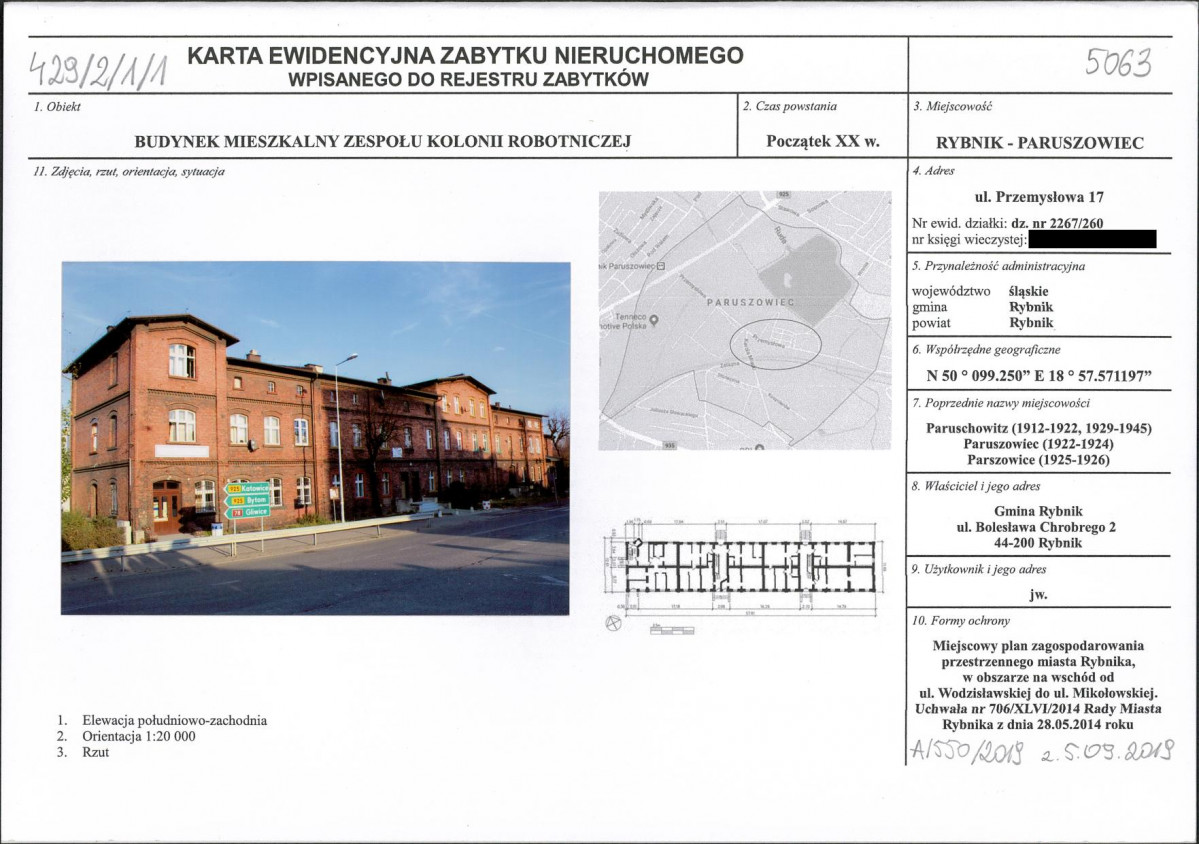Click label '11. Zdjęcia, rzut, orientacja, sytuacja'
Viewport: 1199px width, 844px height.
point(129,172)
